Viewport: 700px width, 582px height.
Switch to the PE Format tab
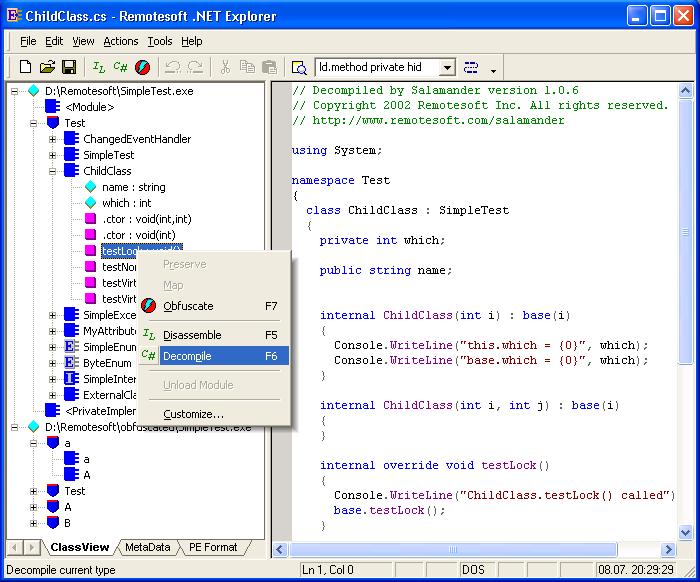tap(212, 547)
